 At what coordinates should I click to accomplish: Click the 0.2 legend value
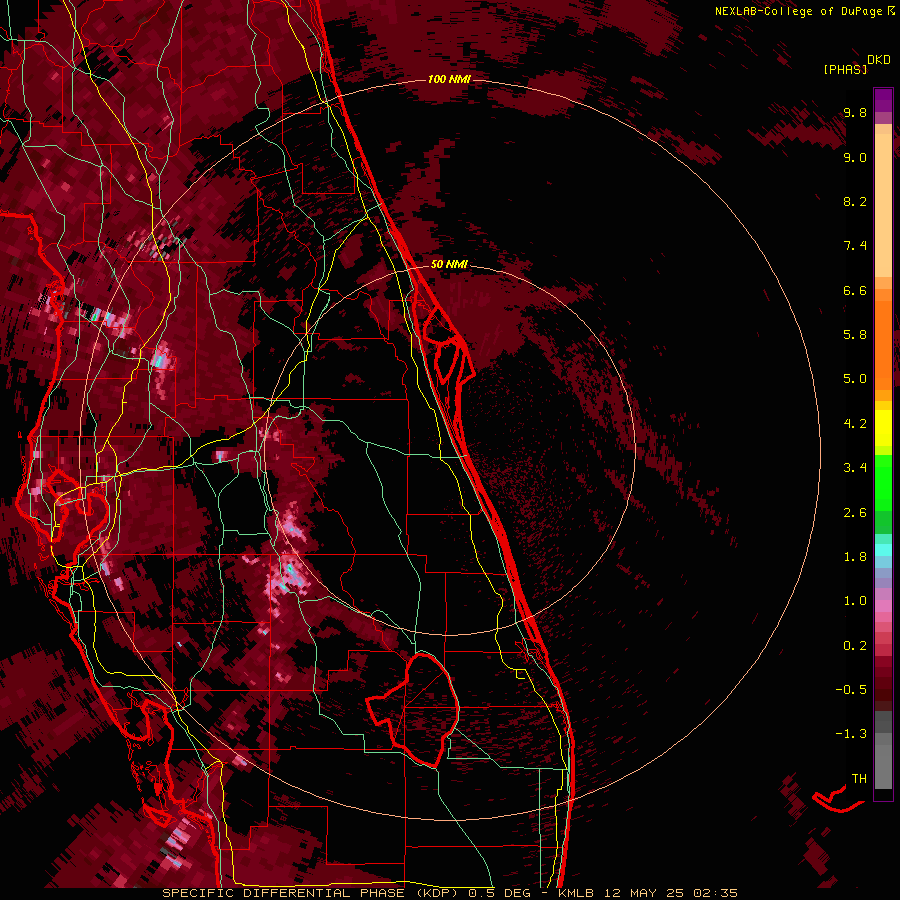[855, 646]
